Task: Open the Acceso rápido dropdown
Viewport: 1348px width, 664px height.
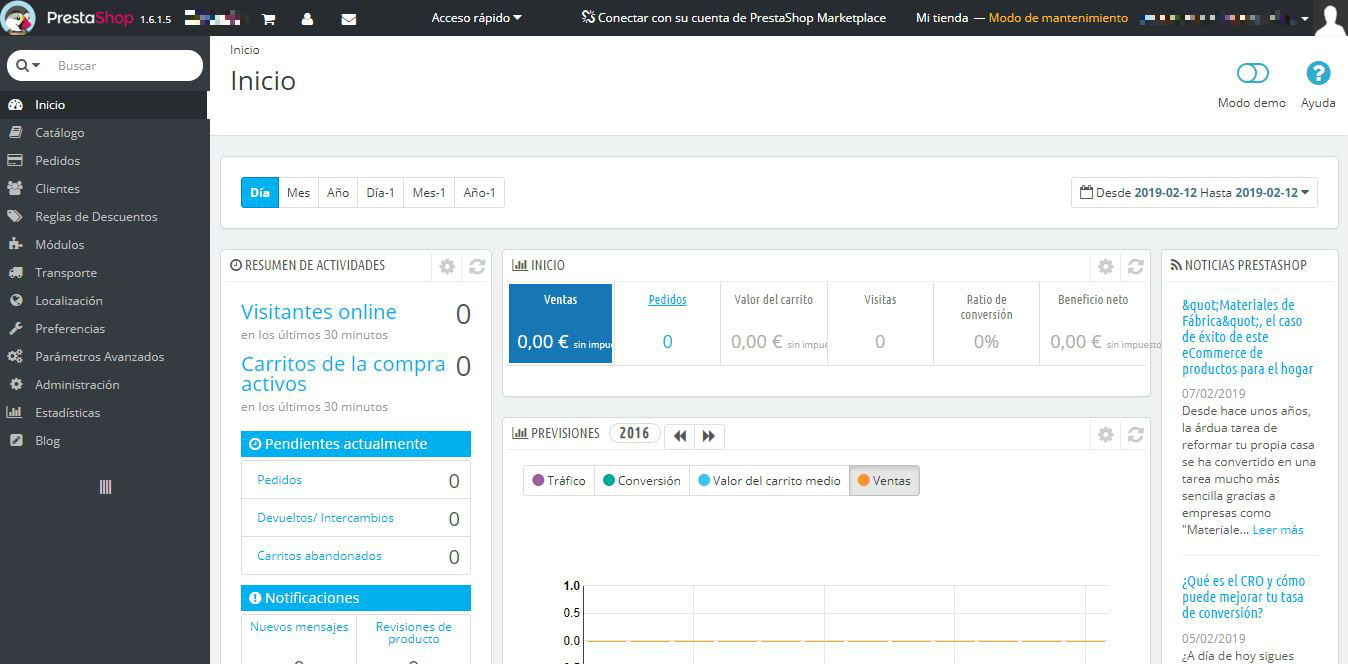Action: coord(476,17)
